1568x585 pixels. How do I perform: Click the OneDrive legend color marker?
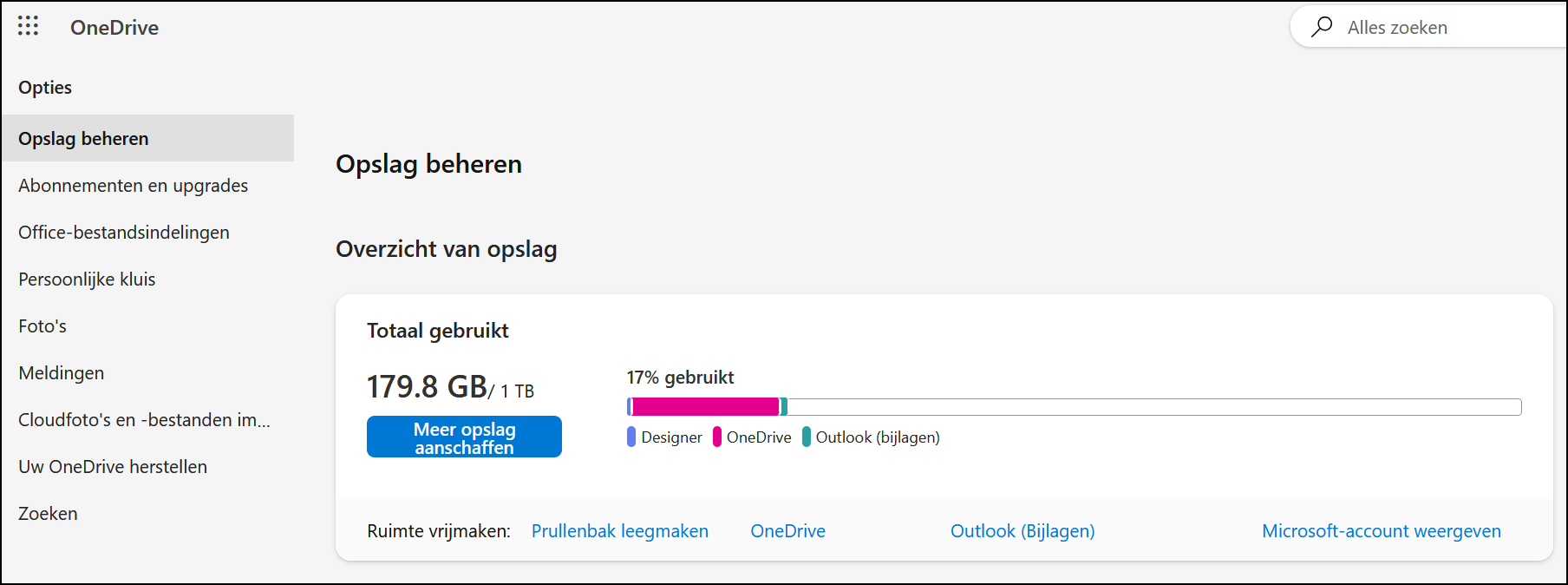coord(716,437)
